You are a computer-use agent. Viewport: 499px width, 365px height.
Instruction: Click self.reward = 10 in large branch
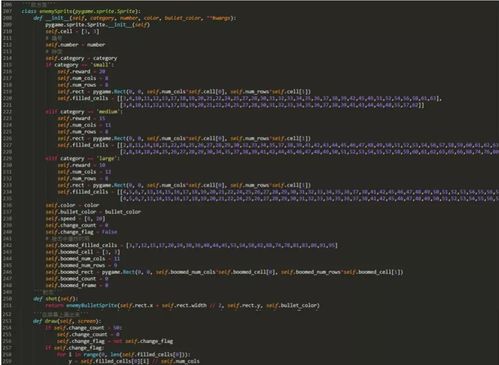coord(82,165)
